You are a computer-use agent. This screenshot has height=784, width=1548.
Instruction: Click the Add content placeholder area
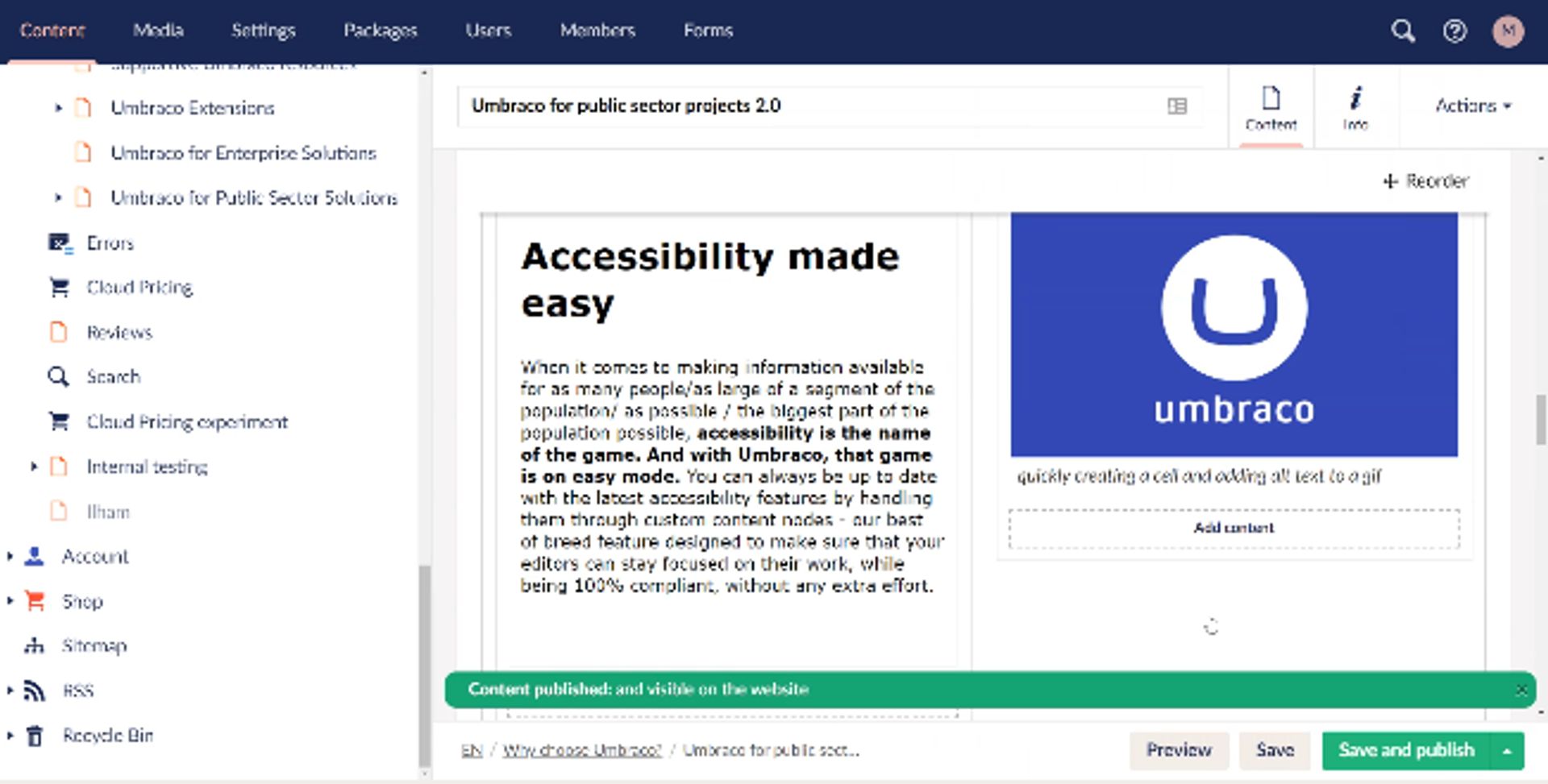point(1234,528)
